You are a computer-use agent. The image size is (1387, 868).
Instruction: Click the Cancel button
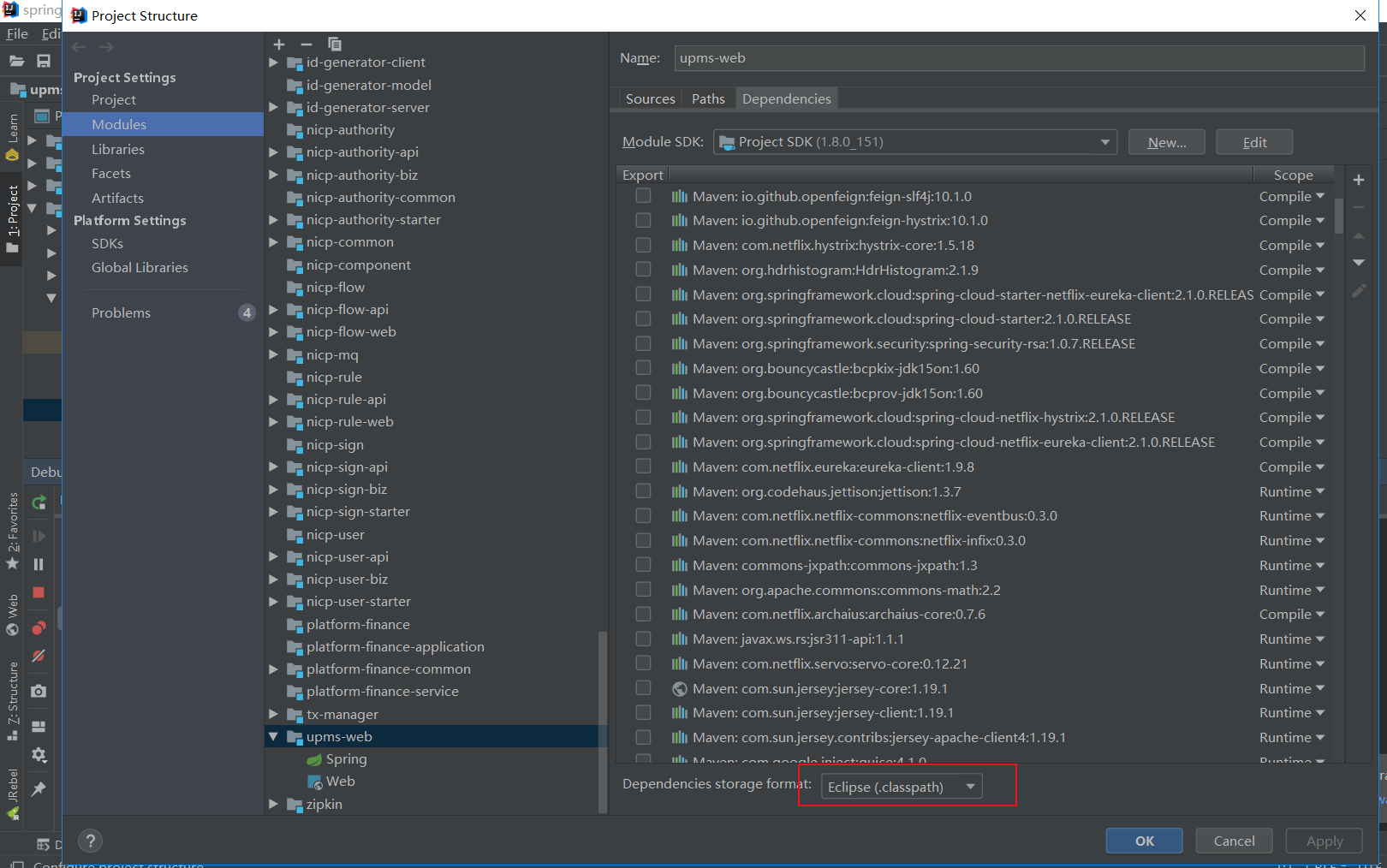pos(1234,841)
